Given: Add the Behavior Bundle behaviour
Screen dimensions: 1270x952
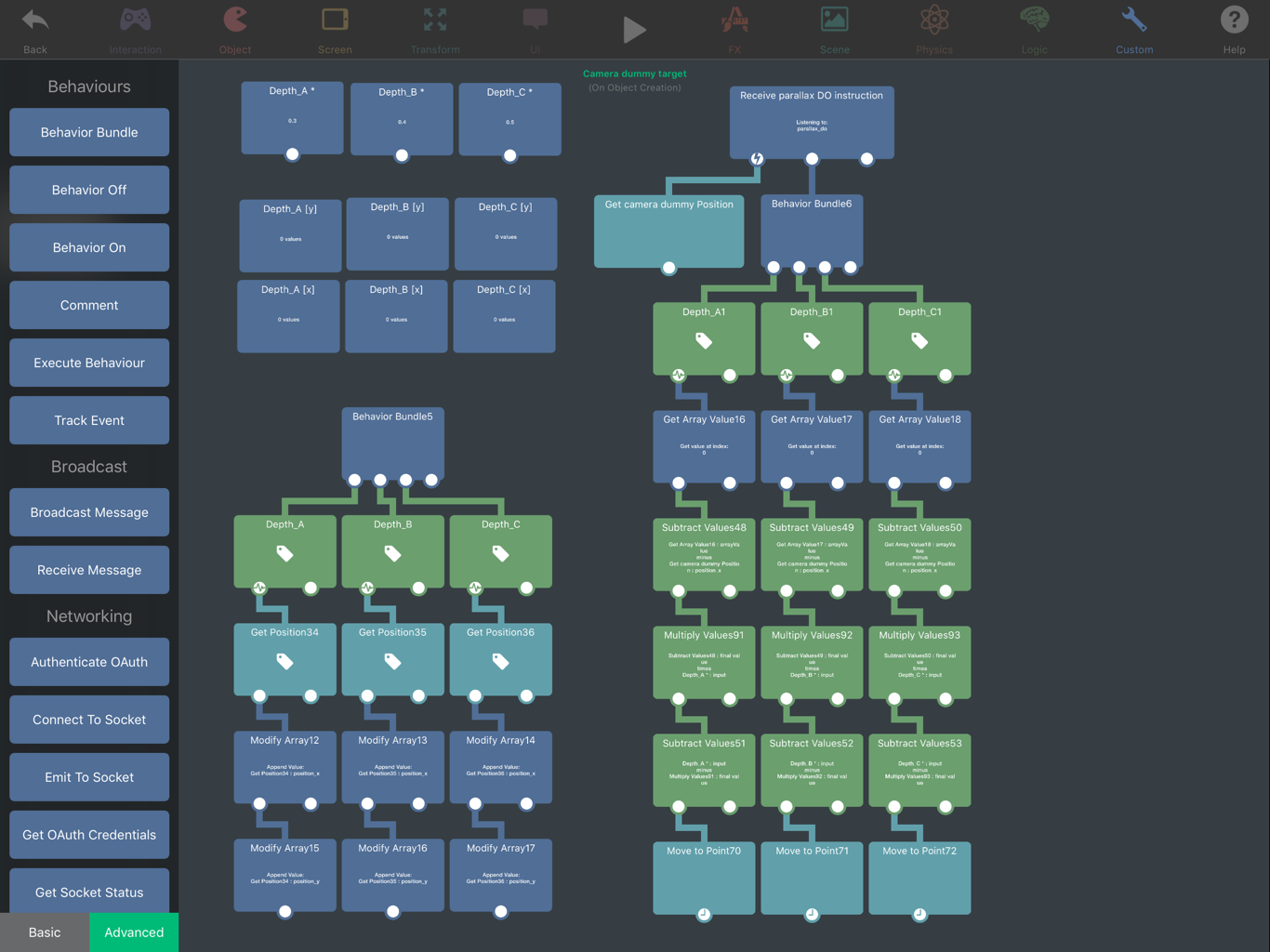Looking at the screenshot, I should click(89, 132).
